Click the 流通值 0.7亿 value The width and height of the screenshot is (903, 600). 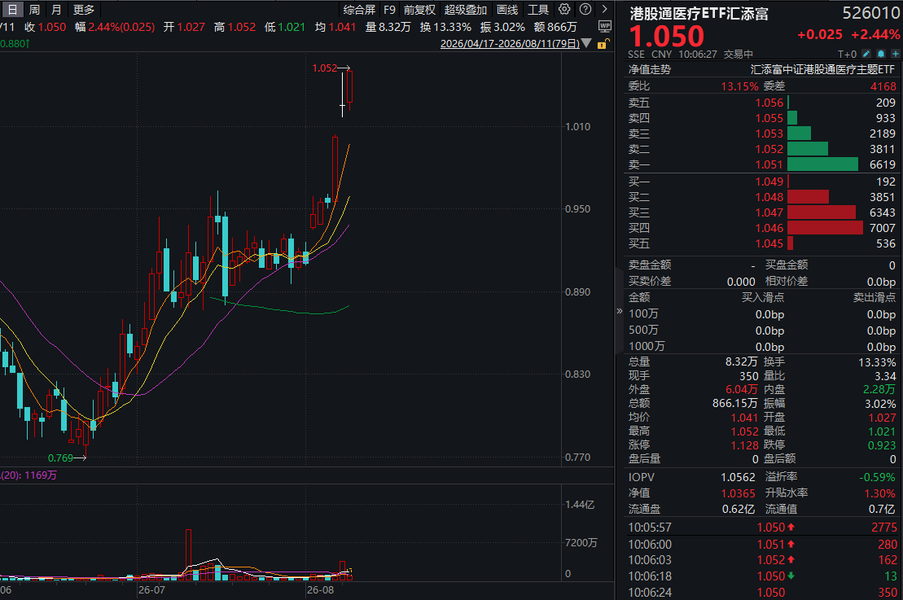point(882,510)
